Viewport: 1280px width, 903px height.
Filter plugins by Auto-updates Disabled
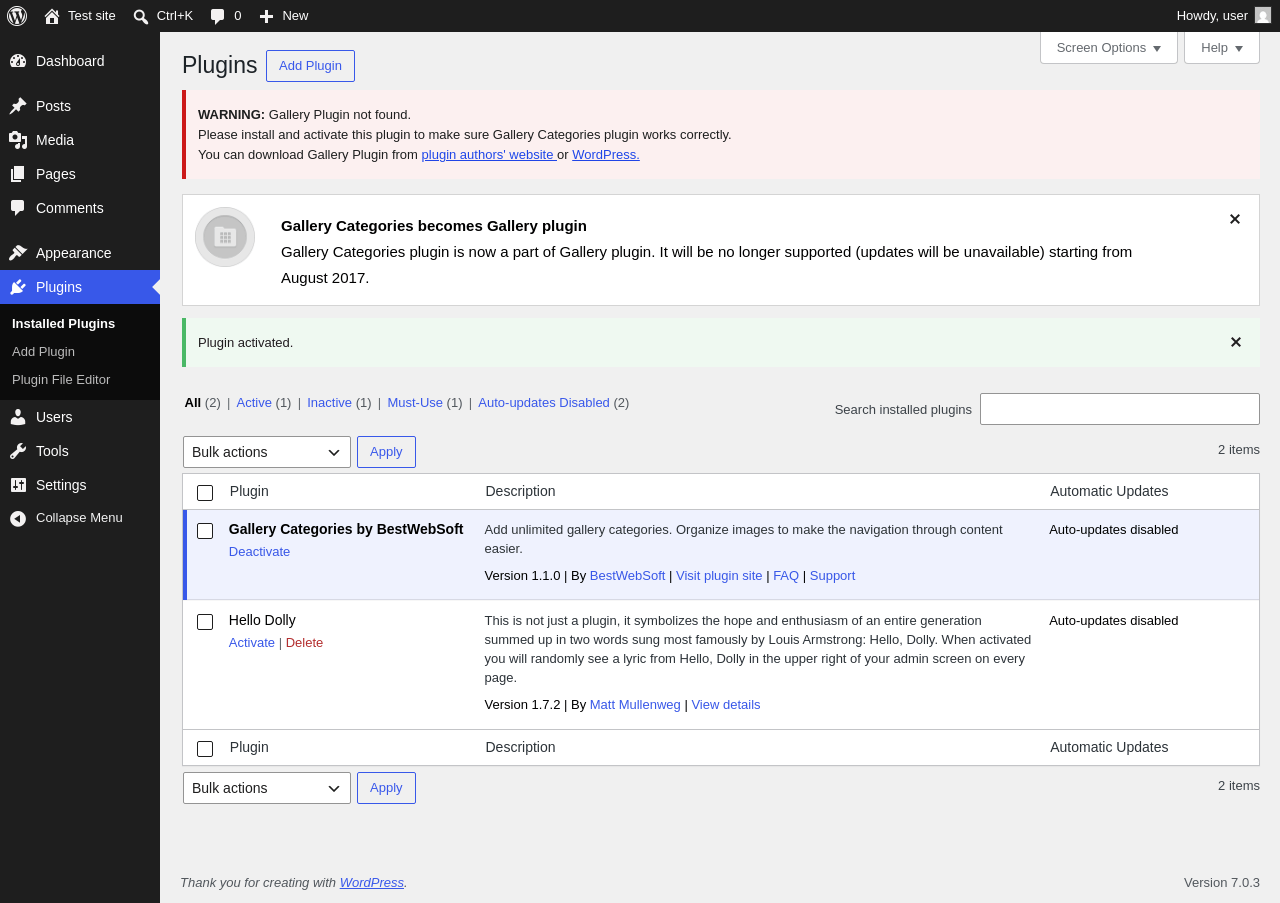click(544, 403)
